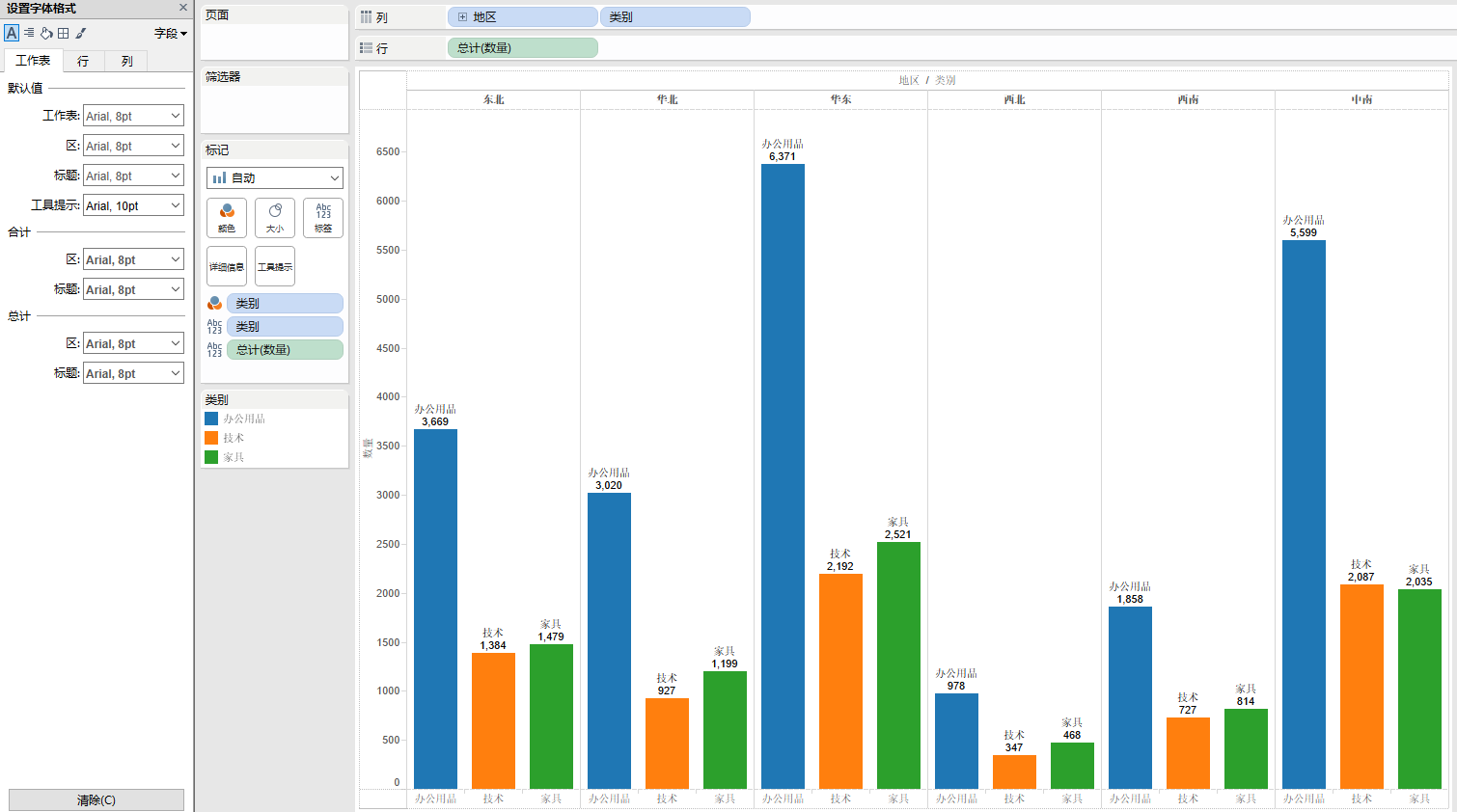Click label icon beside 总计(数量) marks pill
This screenshot has height=812, width=1457.
pos(215,349)
